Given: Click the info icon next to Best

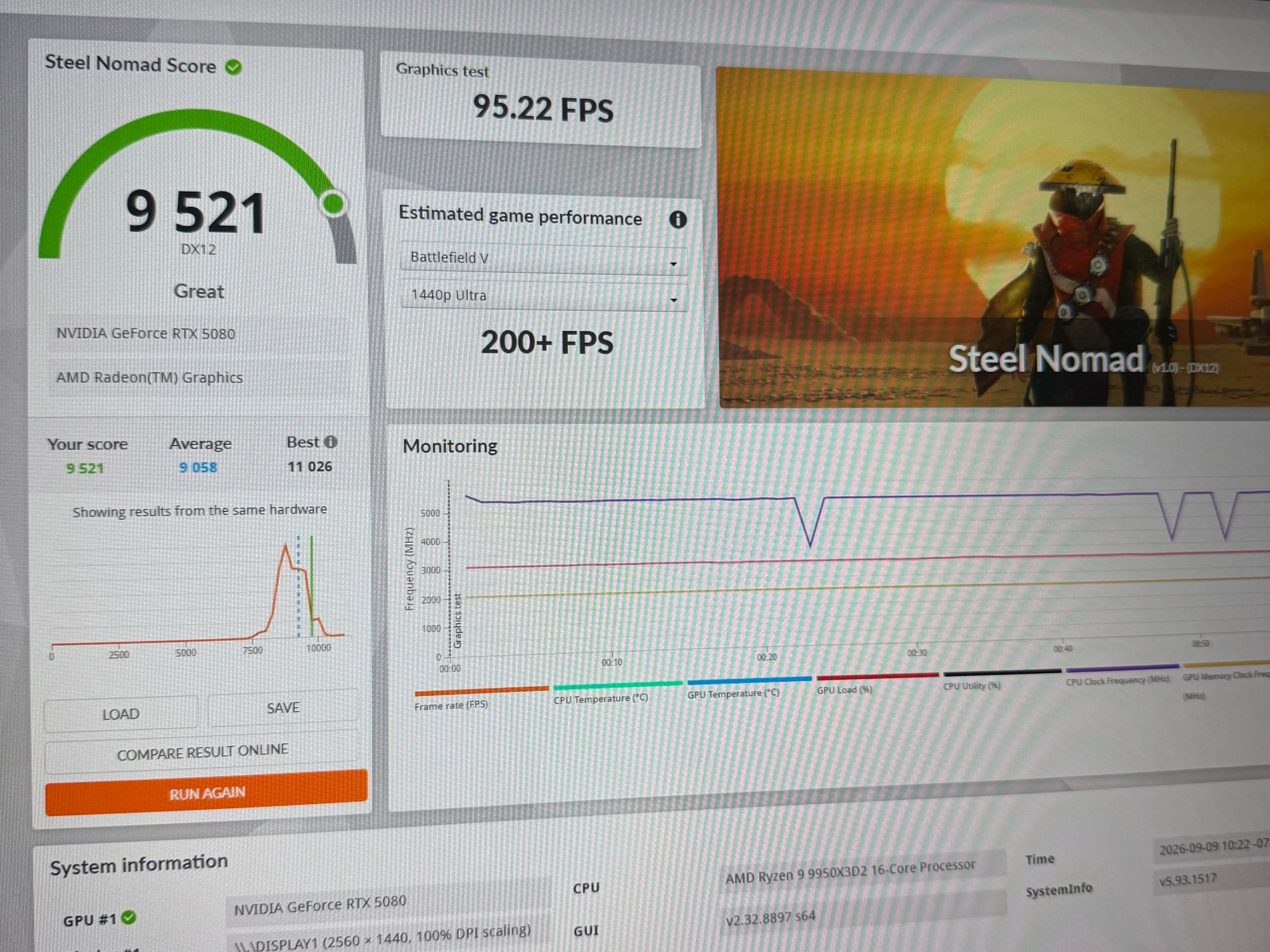Looking at the screenshot, I should pos(331,442).
